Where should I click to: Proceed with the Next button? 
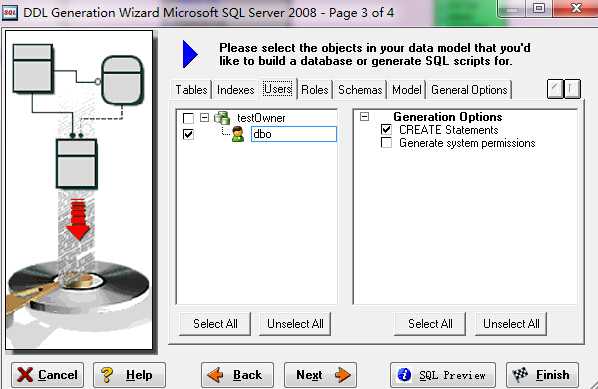coord(320,375)
